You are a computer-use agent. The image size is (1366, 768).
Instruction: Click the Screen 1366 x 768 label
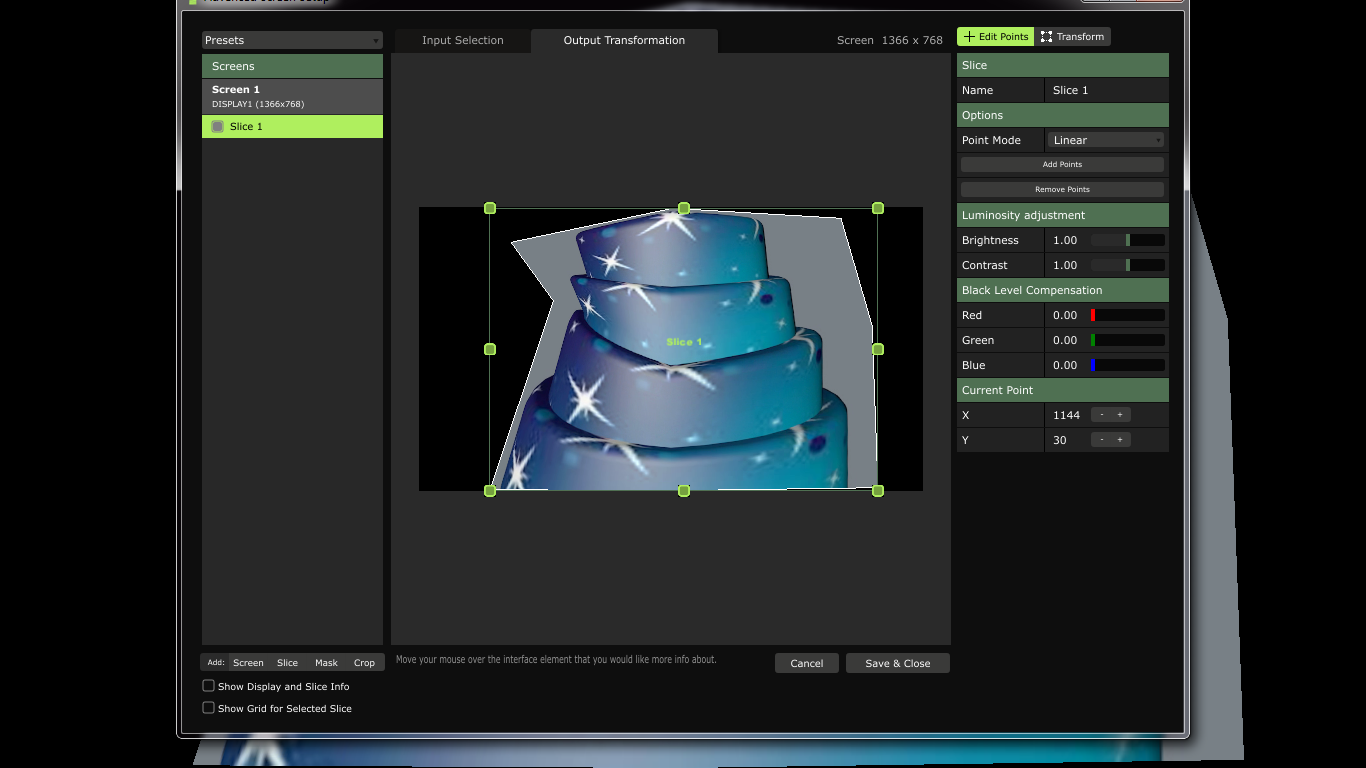pyautogui.click(x=890, y=40)
